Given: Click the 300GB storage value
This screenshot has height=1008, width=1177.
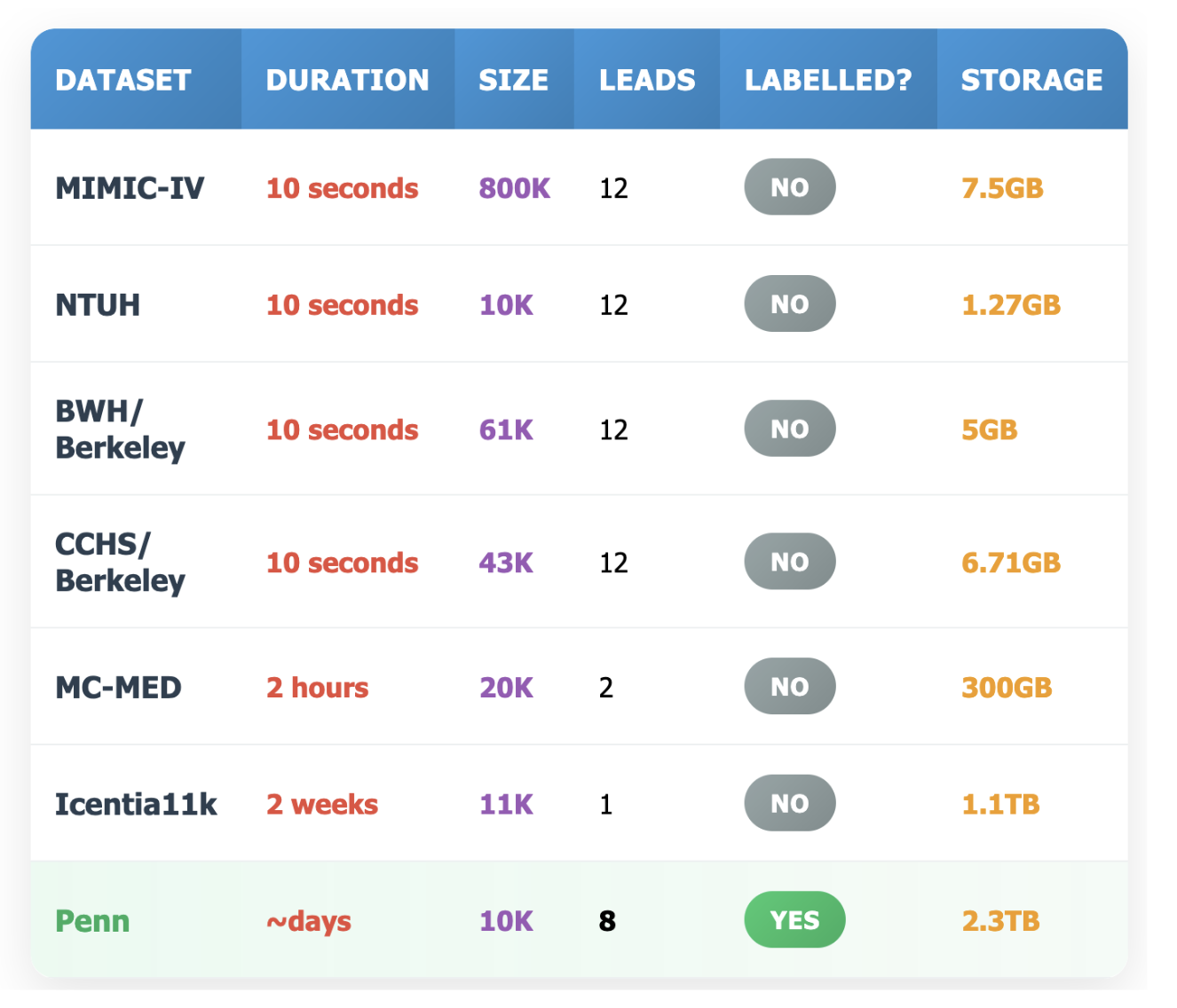Looking at the screenshot, I should click(1007, 688).
